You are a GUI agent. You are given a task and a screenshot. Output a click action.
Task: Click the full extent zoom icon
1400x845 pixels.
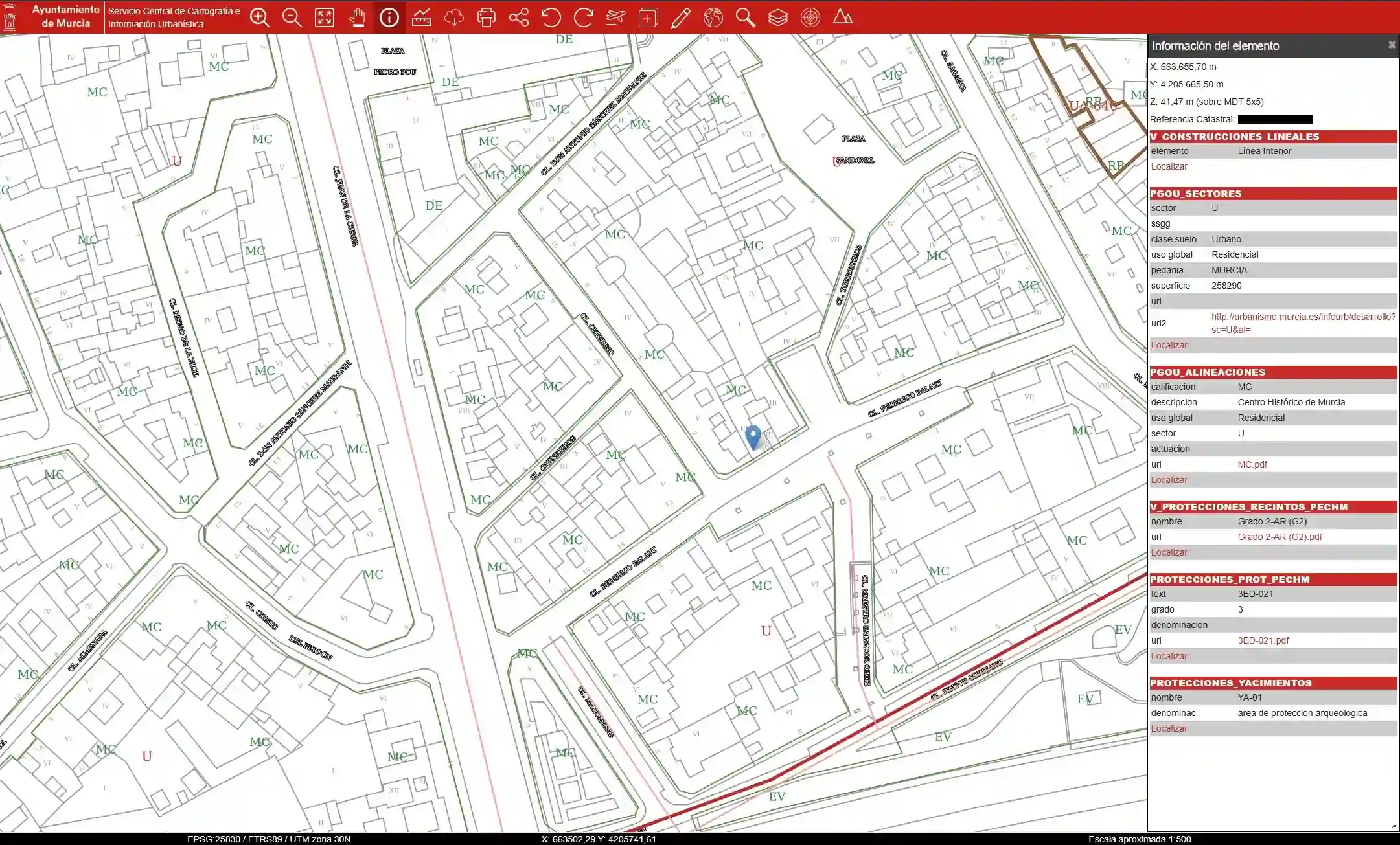[324, 17]
